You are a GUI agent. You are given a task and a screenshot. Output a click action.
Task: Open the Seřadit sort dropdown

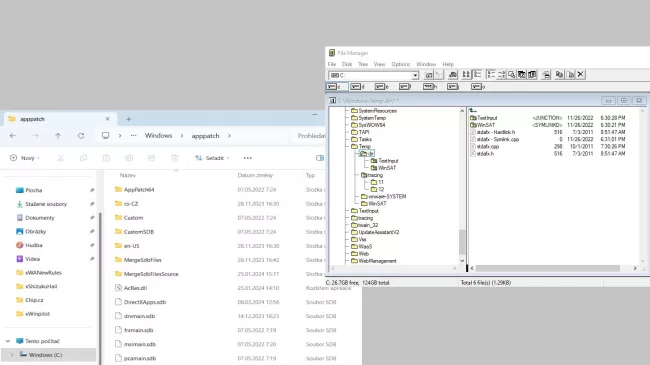(x=212, y=158)
